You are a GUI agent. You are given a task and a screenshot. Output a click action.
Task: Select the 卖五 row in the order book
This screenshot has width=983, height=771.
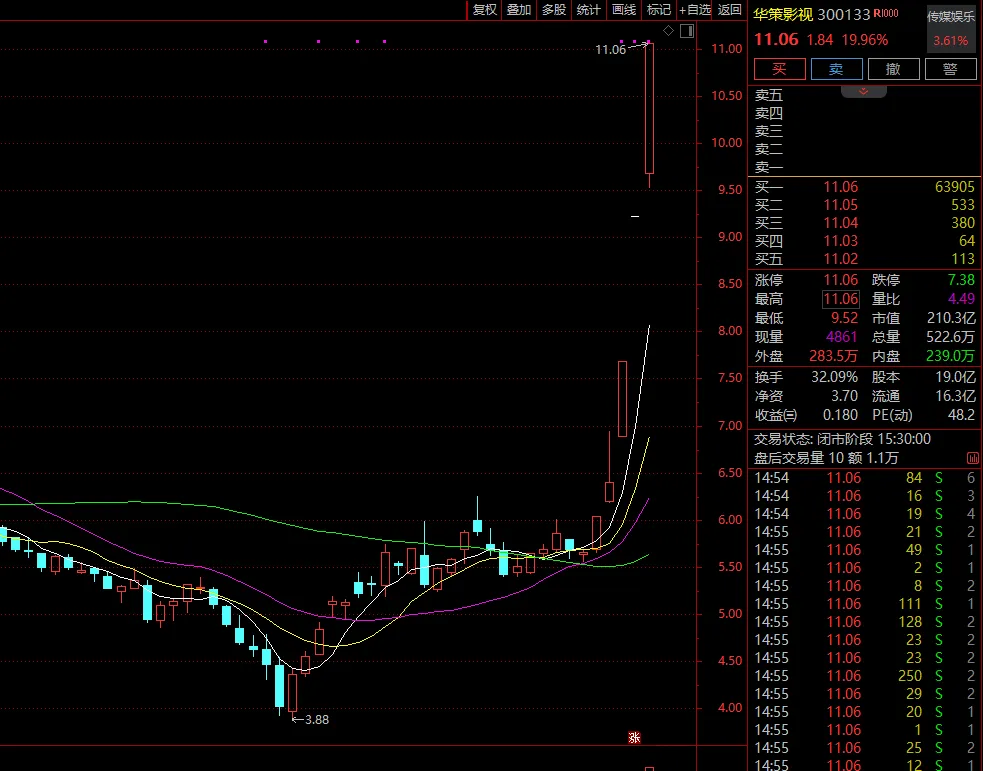865,95
